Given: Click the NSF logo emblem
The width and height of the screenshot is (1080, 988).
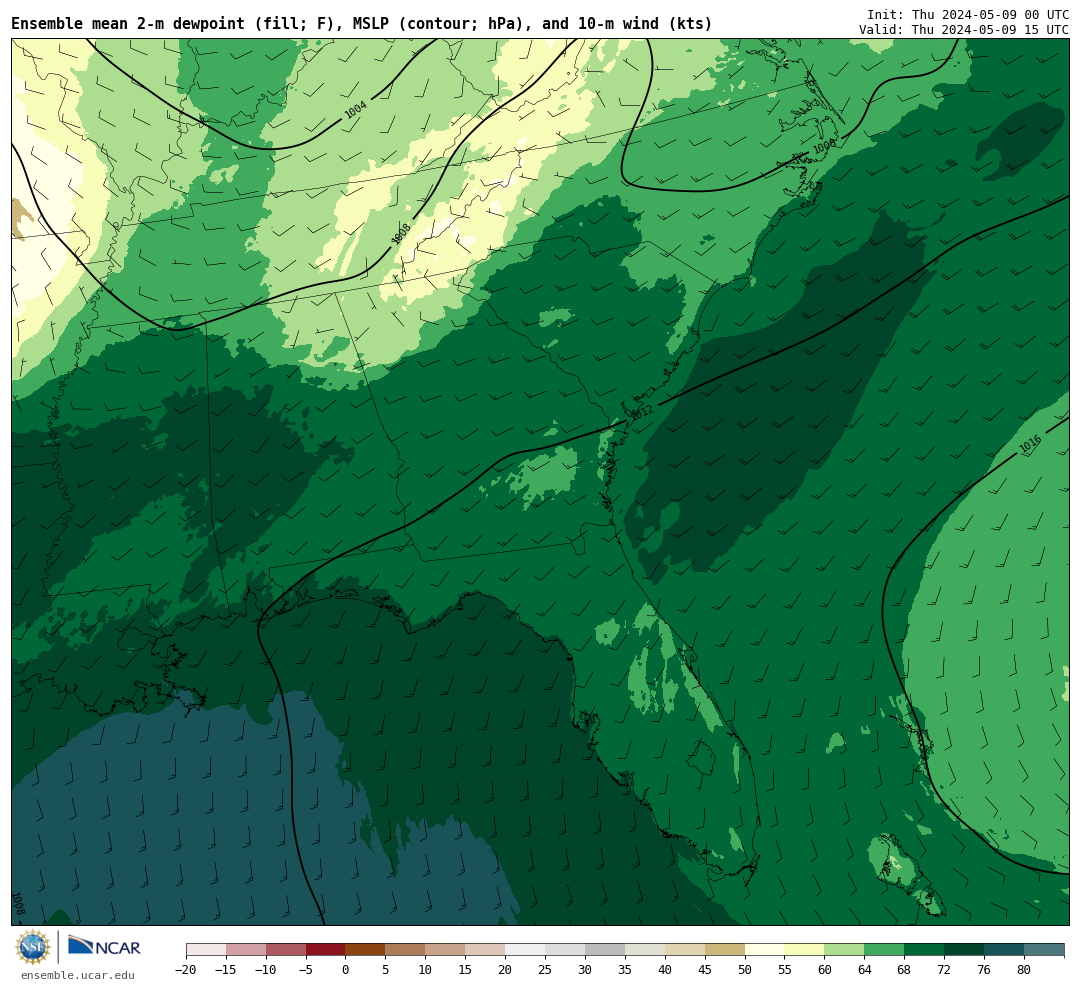Looking at the screenshot, I should pyautogui.click(x=33, y=947).
